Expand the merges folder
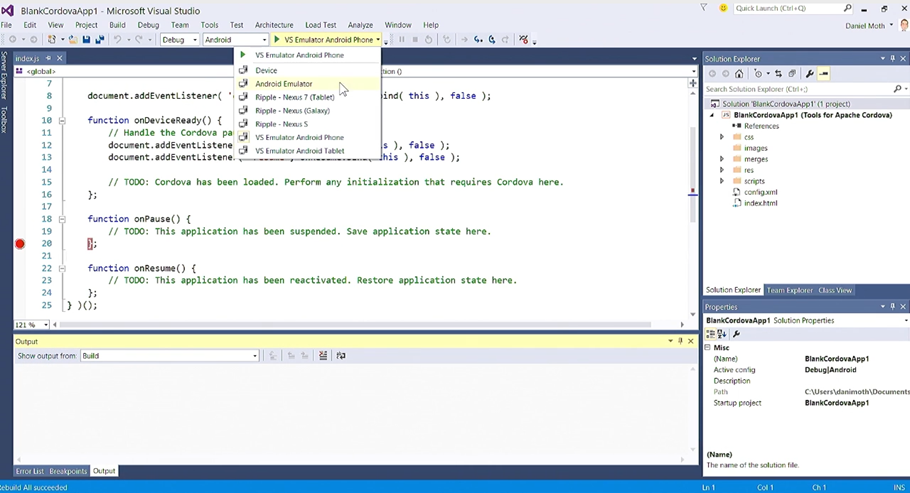Screen dimensions: 910x493 tap(722, 159)
